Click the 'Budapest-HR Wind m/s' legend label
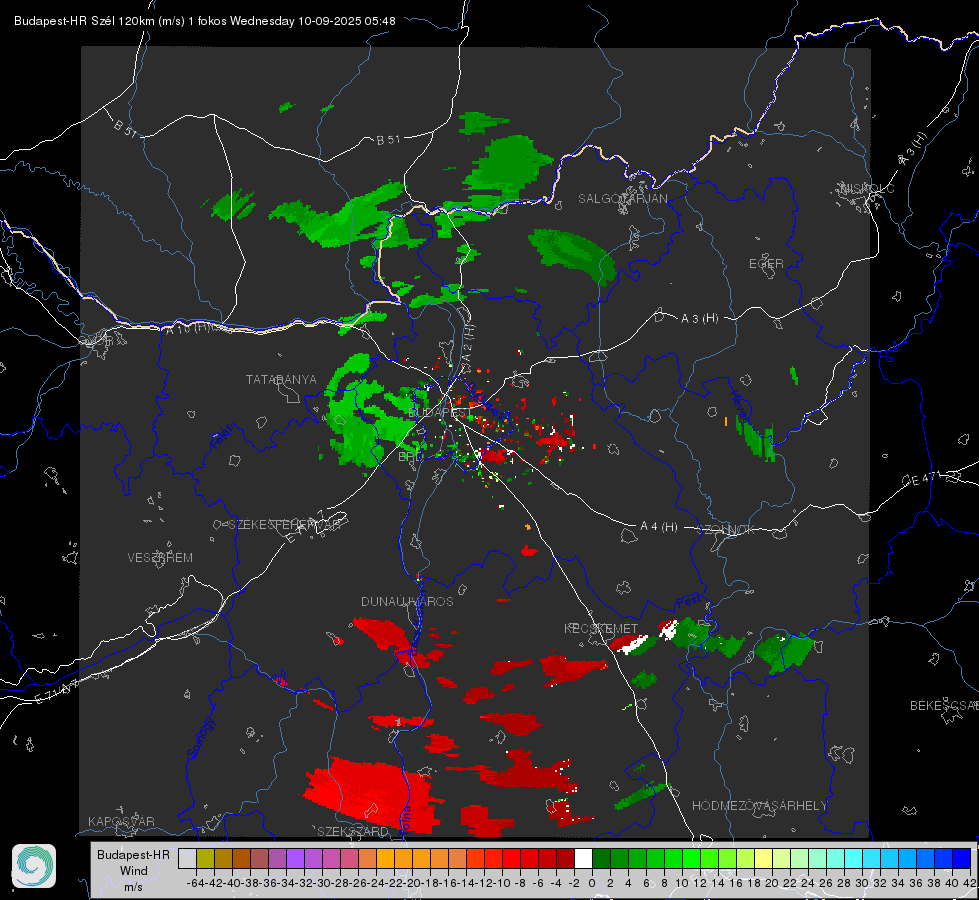Image resolution: width=979 pixels, height=900 pixels. (x=134, y=870)
